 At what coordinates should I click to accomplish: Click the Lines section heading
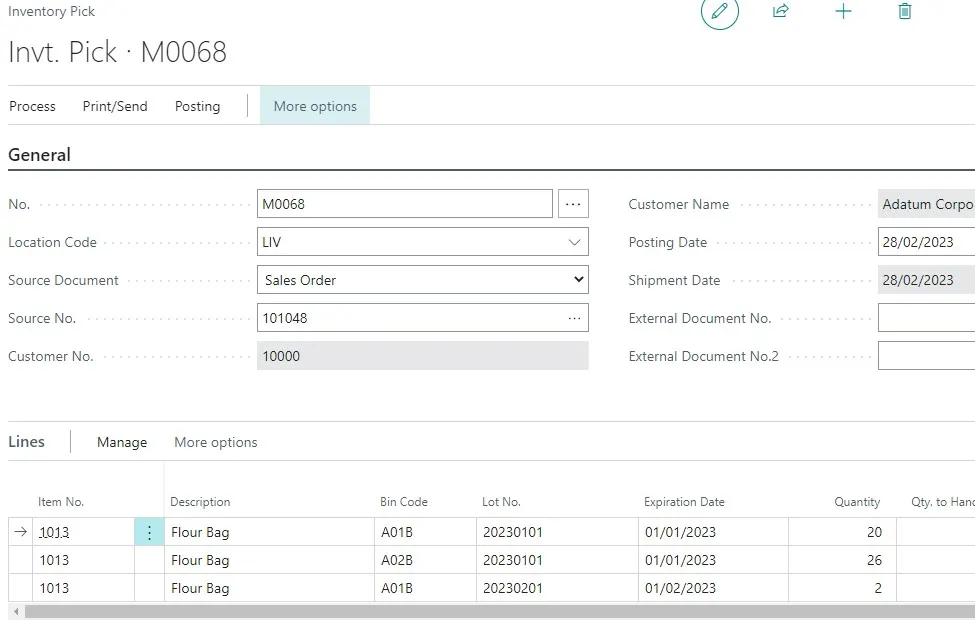pyautogui.click(x=26, y=441)
